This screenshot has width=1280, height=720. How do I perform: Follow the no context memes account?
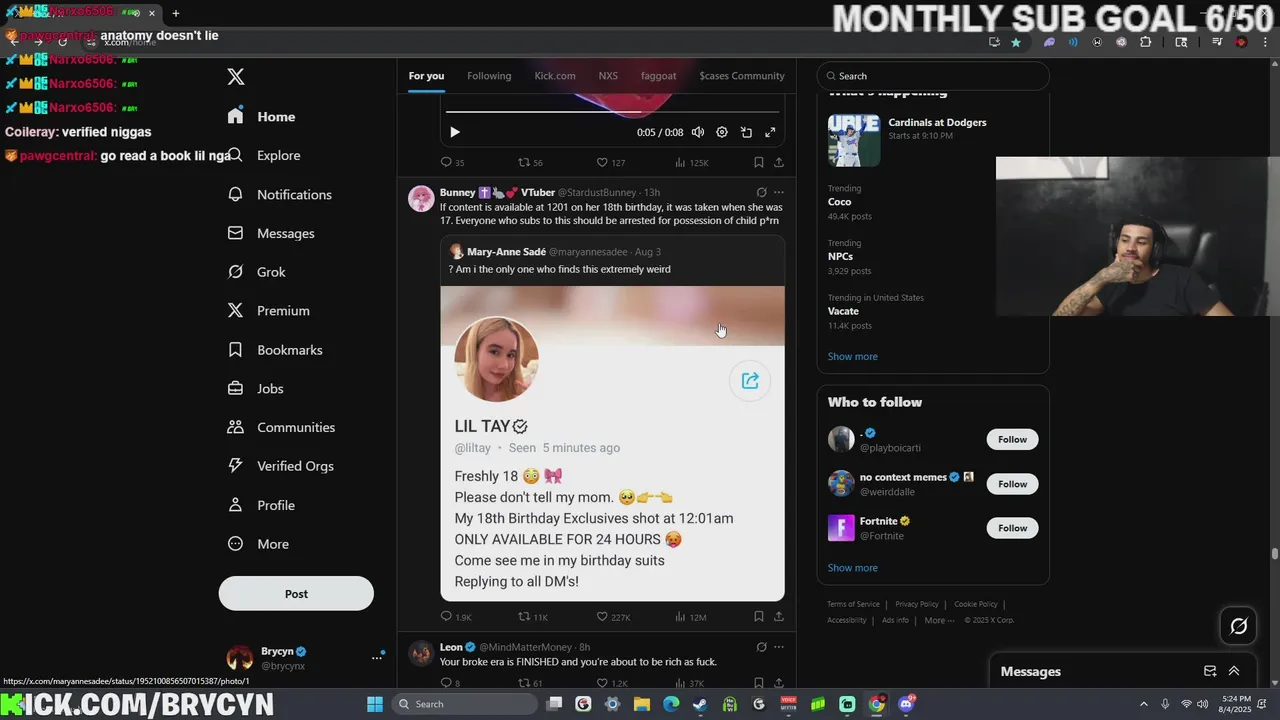[1012, 484]
